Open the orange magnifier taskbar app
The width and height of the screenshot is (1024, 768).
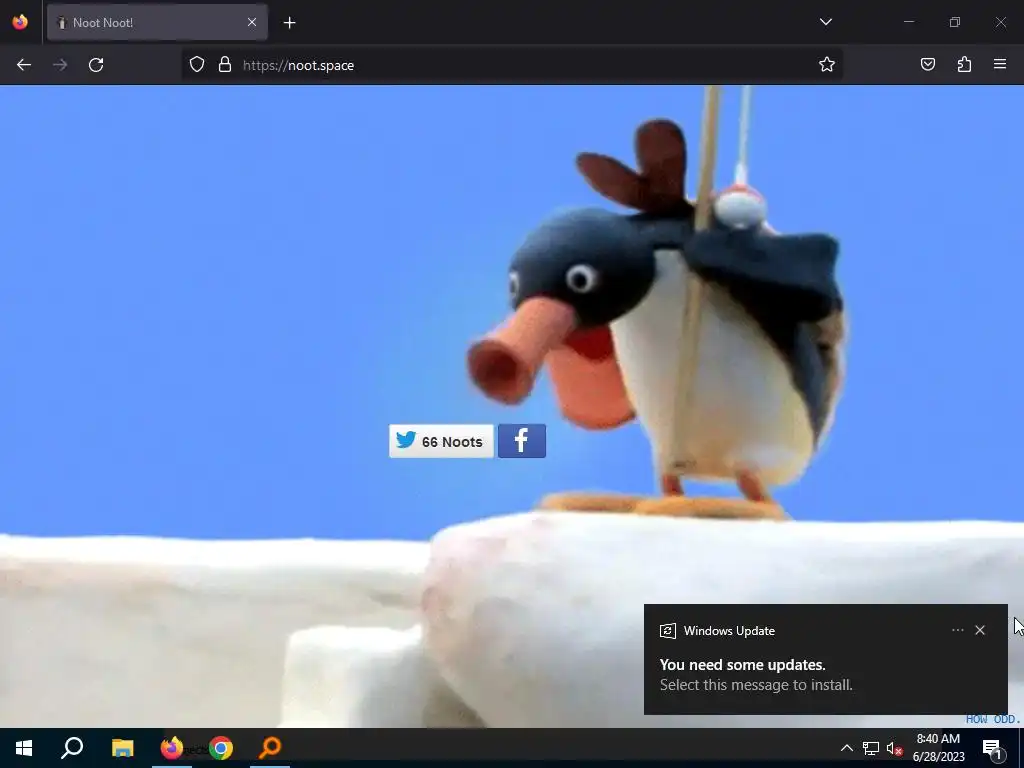pyautogui.click(x=270, y=748)
